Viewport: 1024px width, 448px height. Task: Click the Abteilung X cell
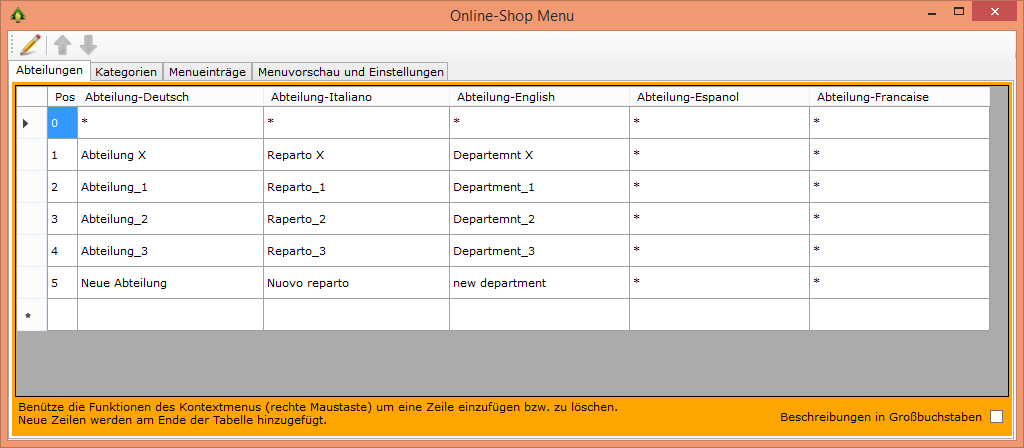click(170, 155)
